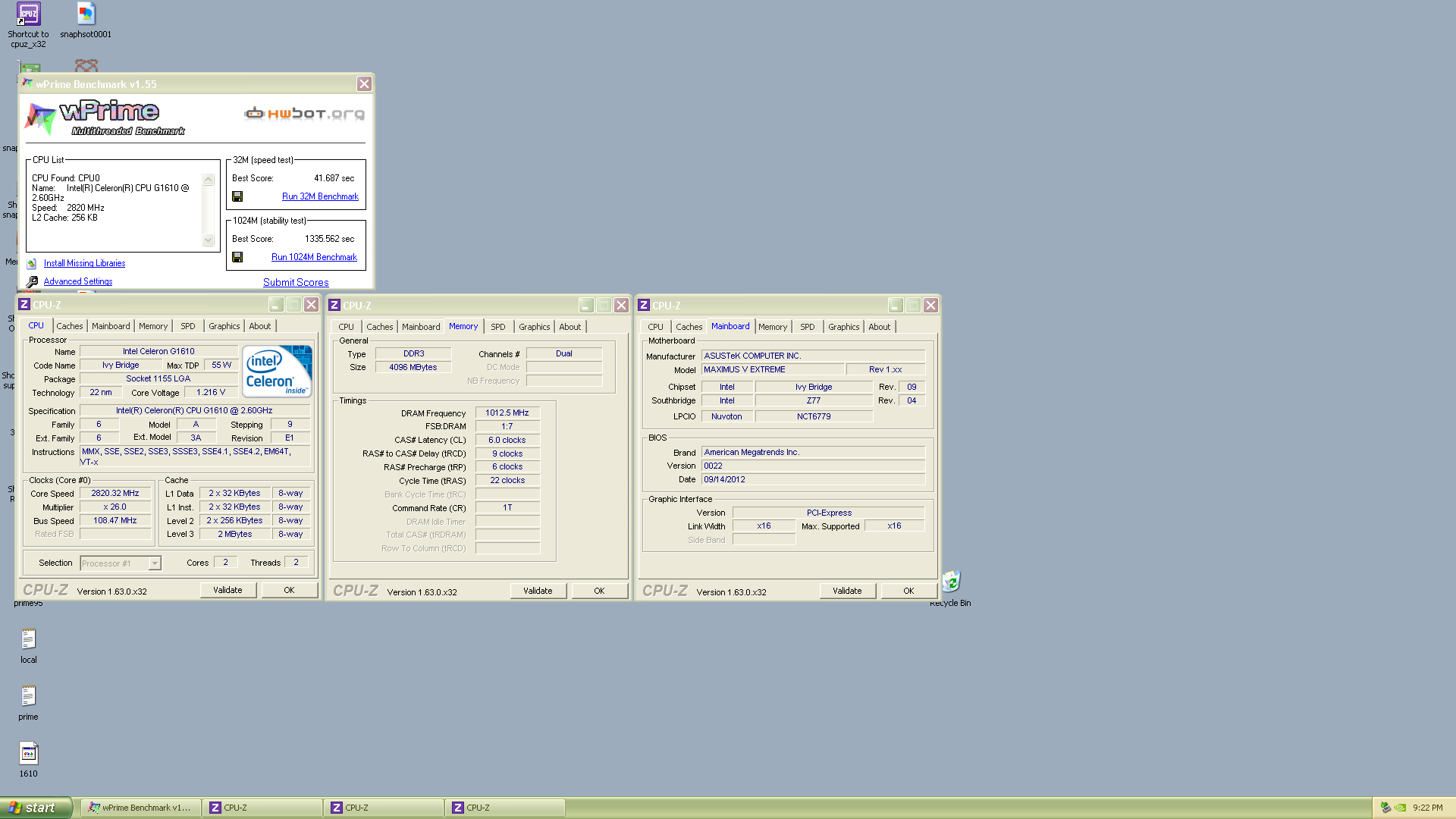
Task: Click the first system tray icon
Action: point(1385,808)
